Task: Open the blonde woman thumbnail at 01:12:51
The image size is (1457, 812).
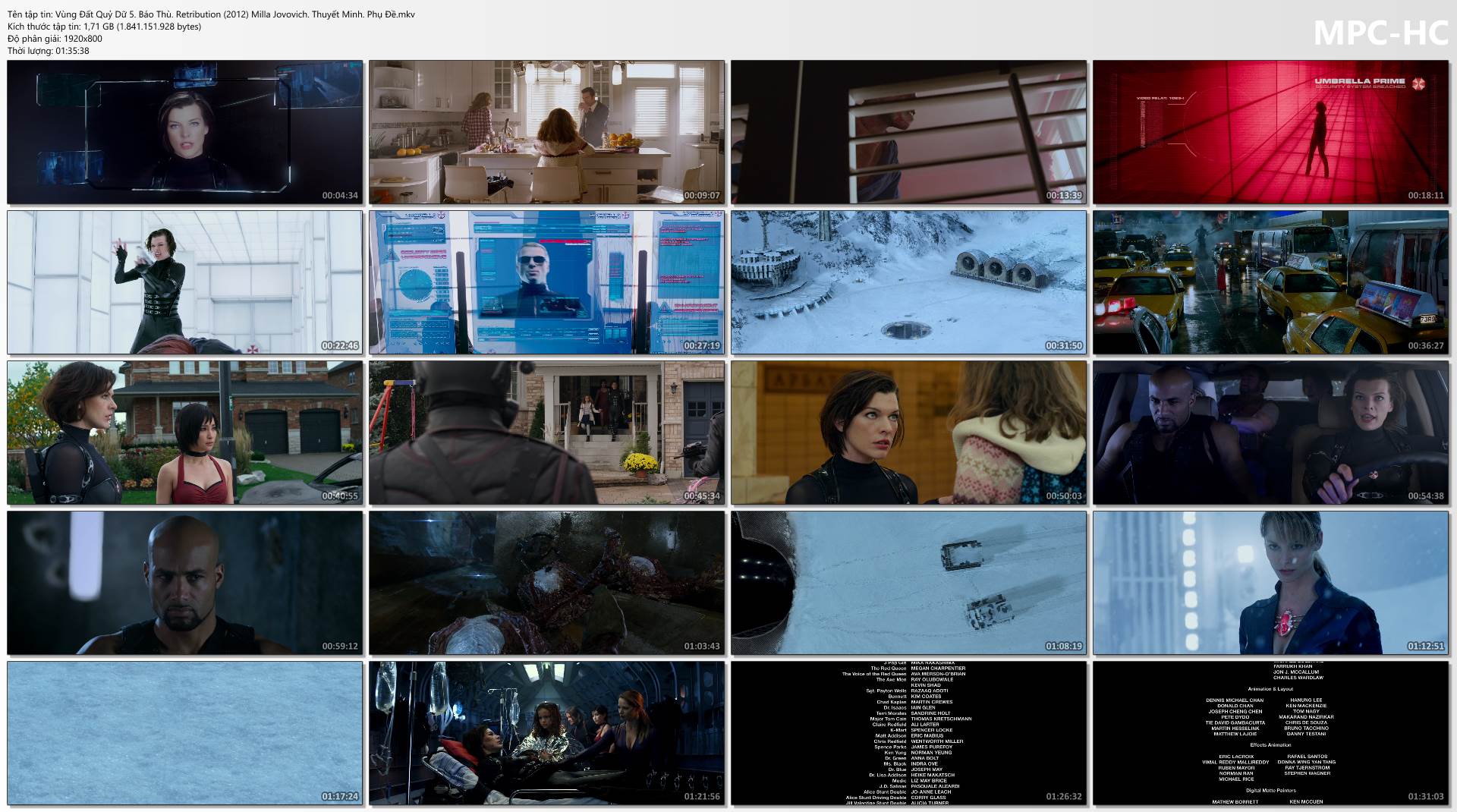Action: click(1271, 584)
